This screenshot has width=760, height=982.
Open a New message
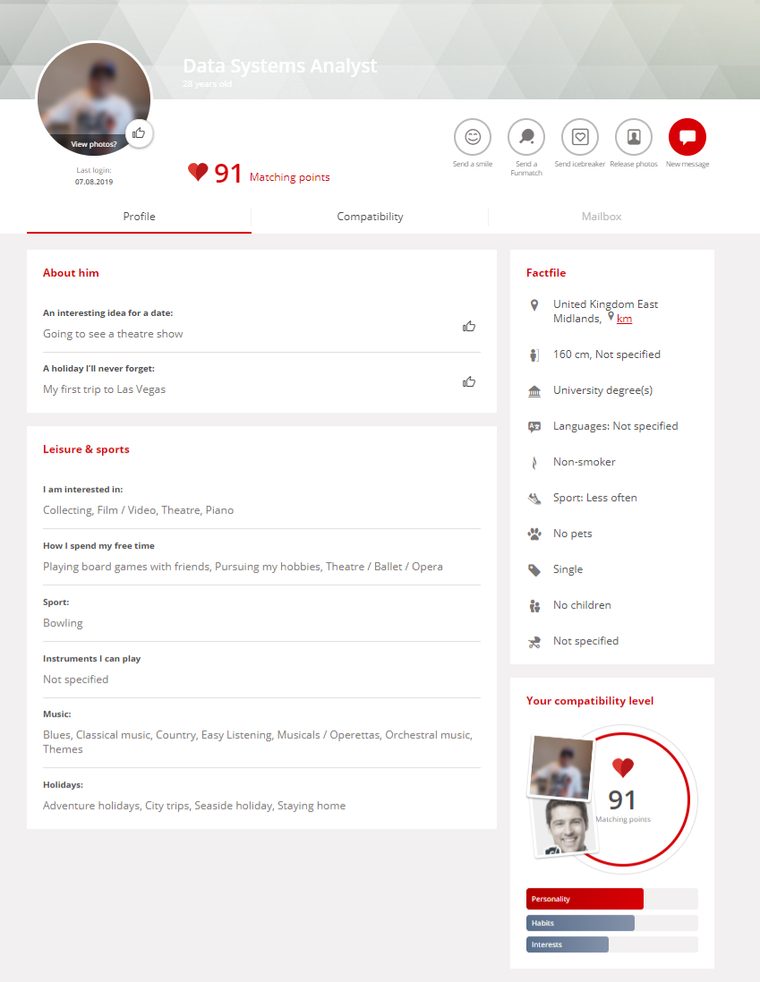click(x=687, y=137)
